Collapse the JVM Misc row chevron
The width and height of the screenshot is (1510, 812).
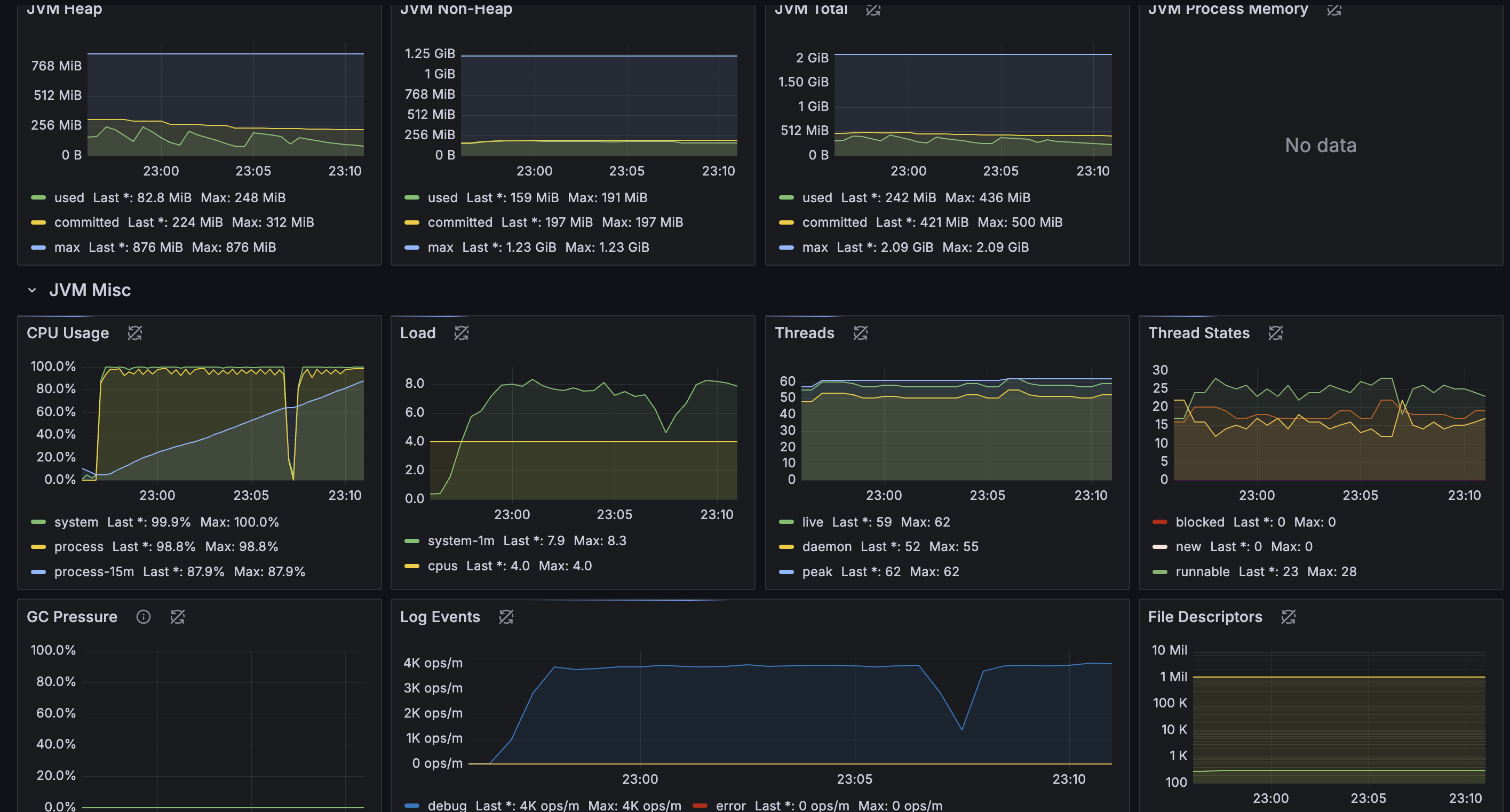[32, 290]
